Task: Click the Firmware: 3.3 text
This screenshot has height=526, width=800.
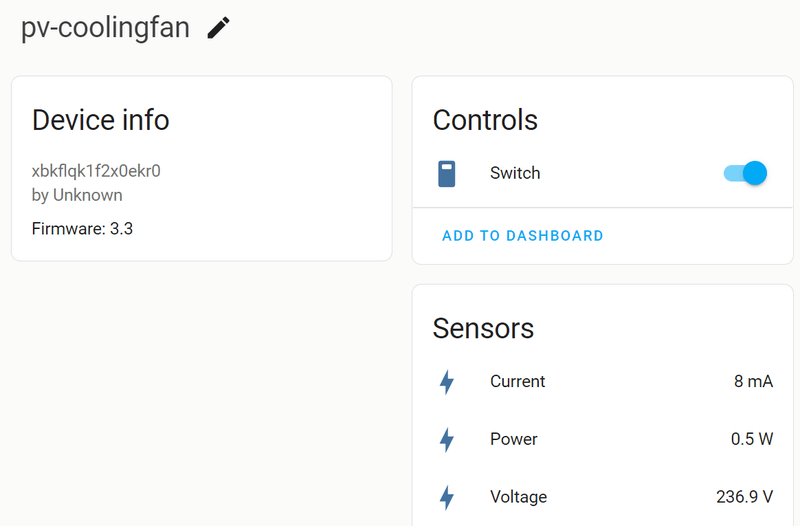Action: tap(82, 228)
